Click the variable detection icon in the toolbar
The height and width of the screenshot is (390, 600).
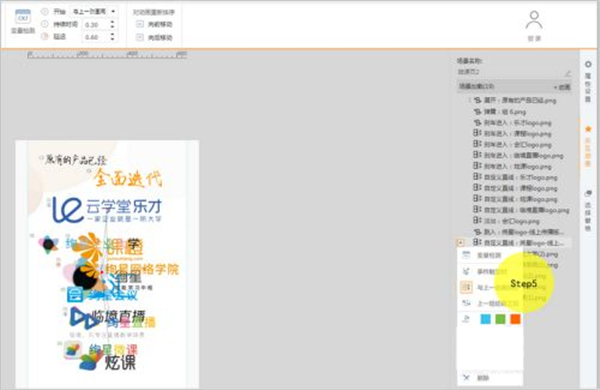[23, 17]
